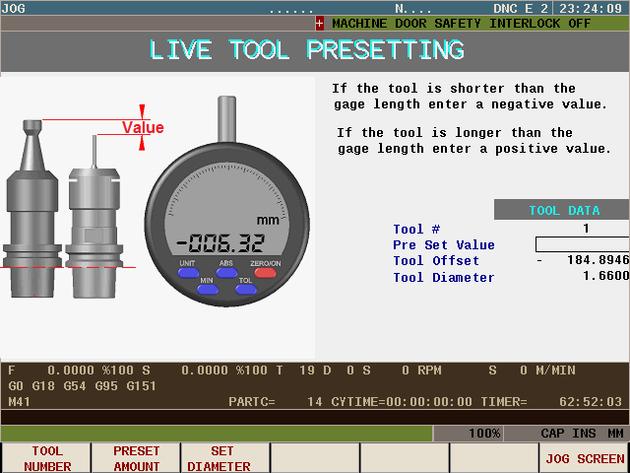Click the red plus alarm icon

(319, 23)
